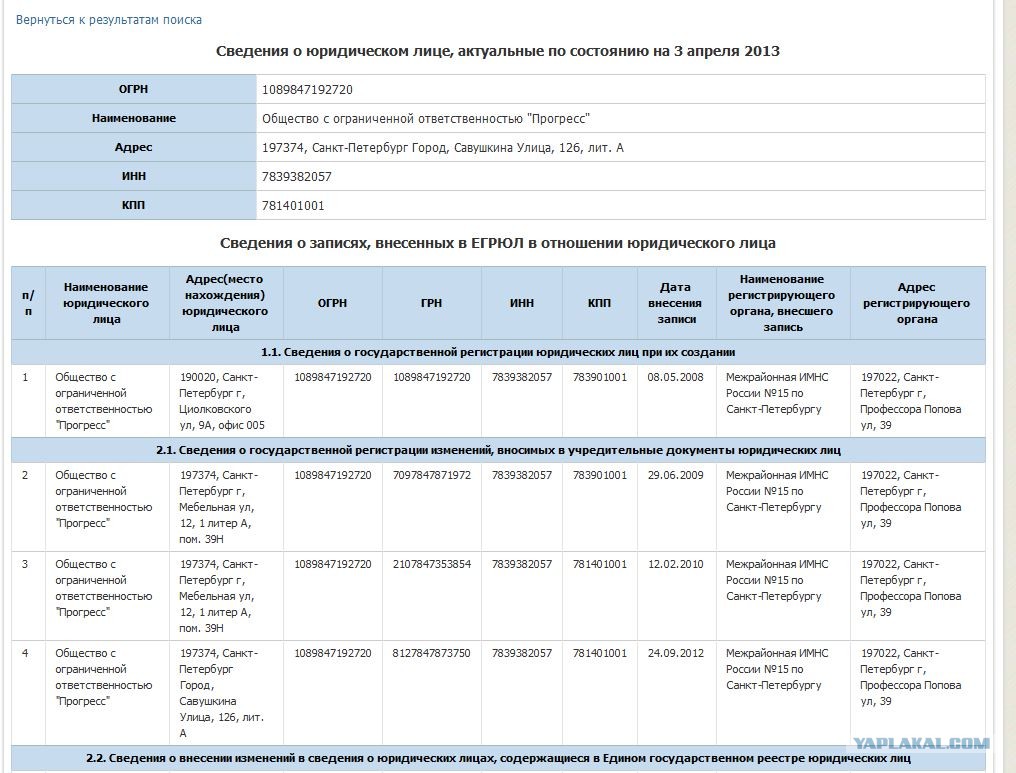
Task: Click the 'Адрес регистрирующего органа' column header
Action: pyautogui.click(x=917, y=303)
